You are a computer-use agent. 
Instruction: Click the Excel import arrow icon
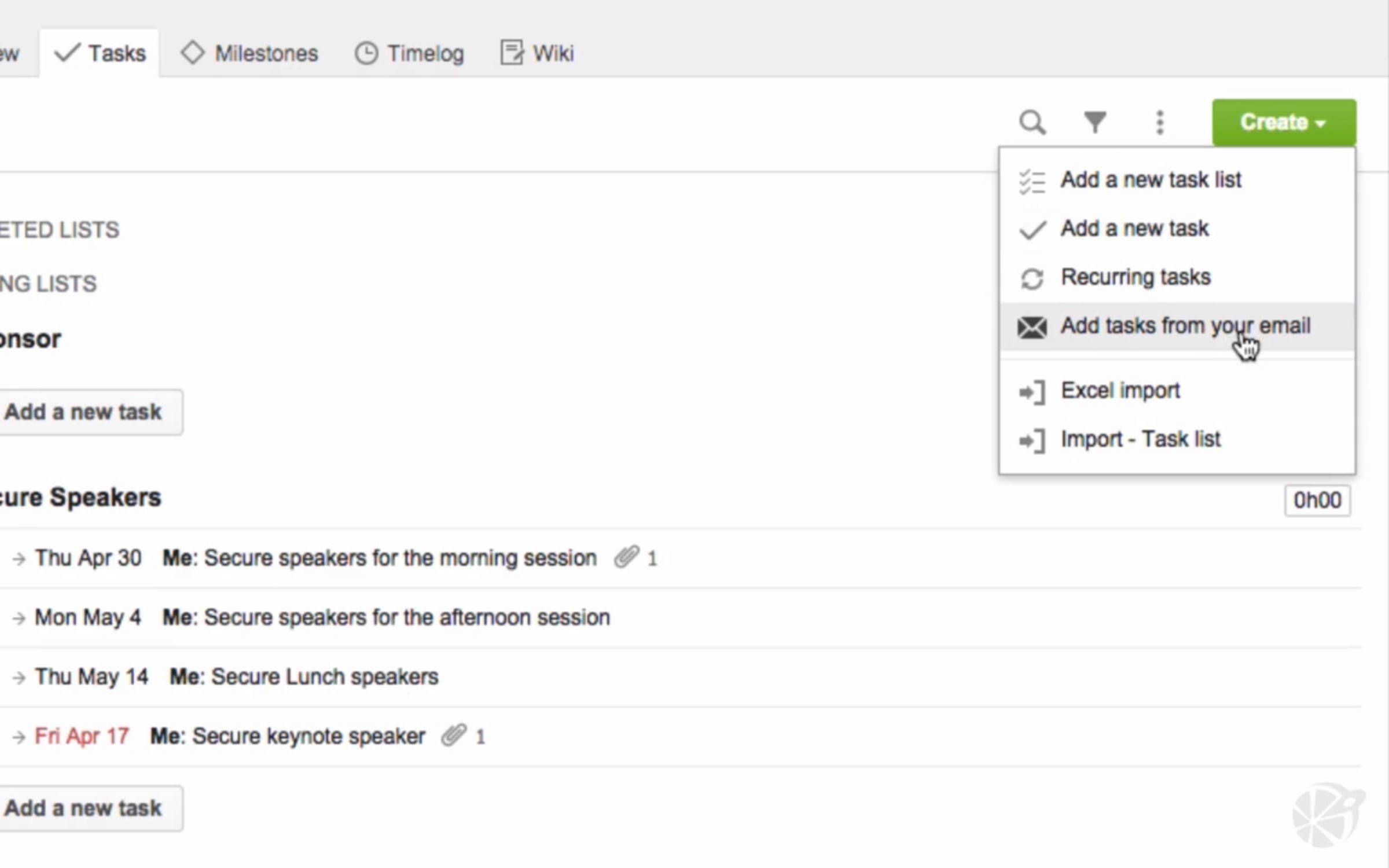coord(1032,392)
